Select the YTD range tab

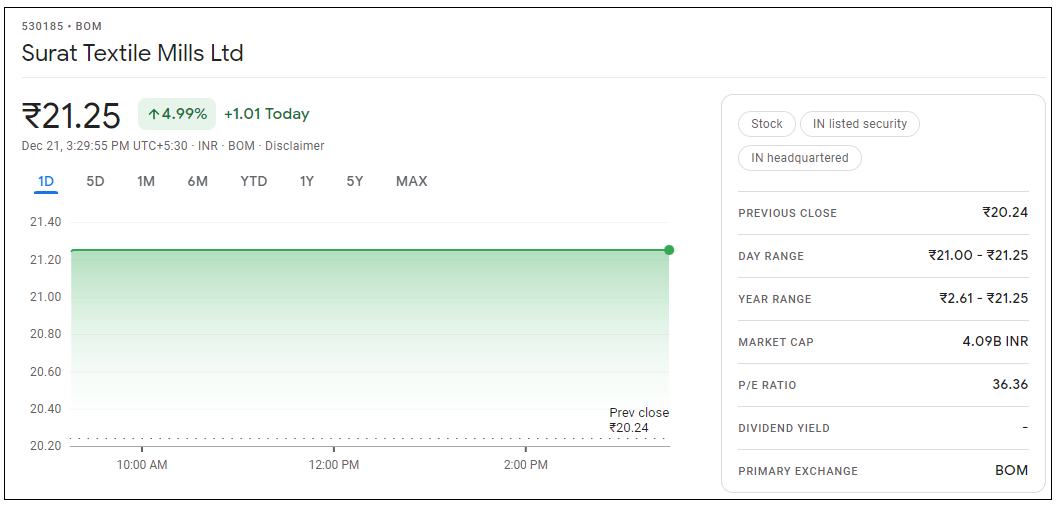(x=254, y=181)
